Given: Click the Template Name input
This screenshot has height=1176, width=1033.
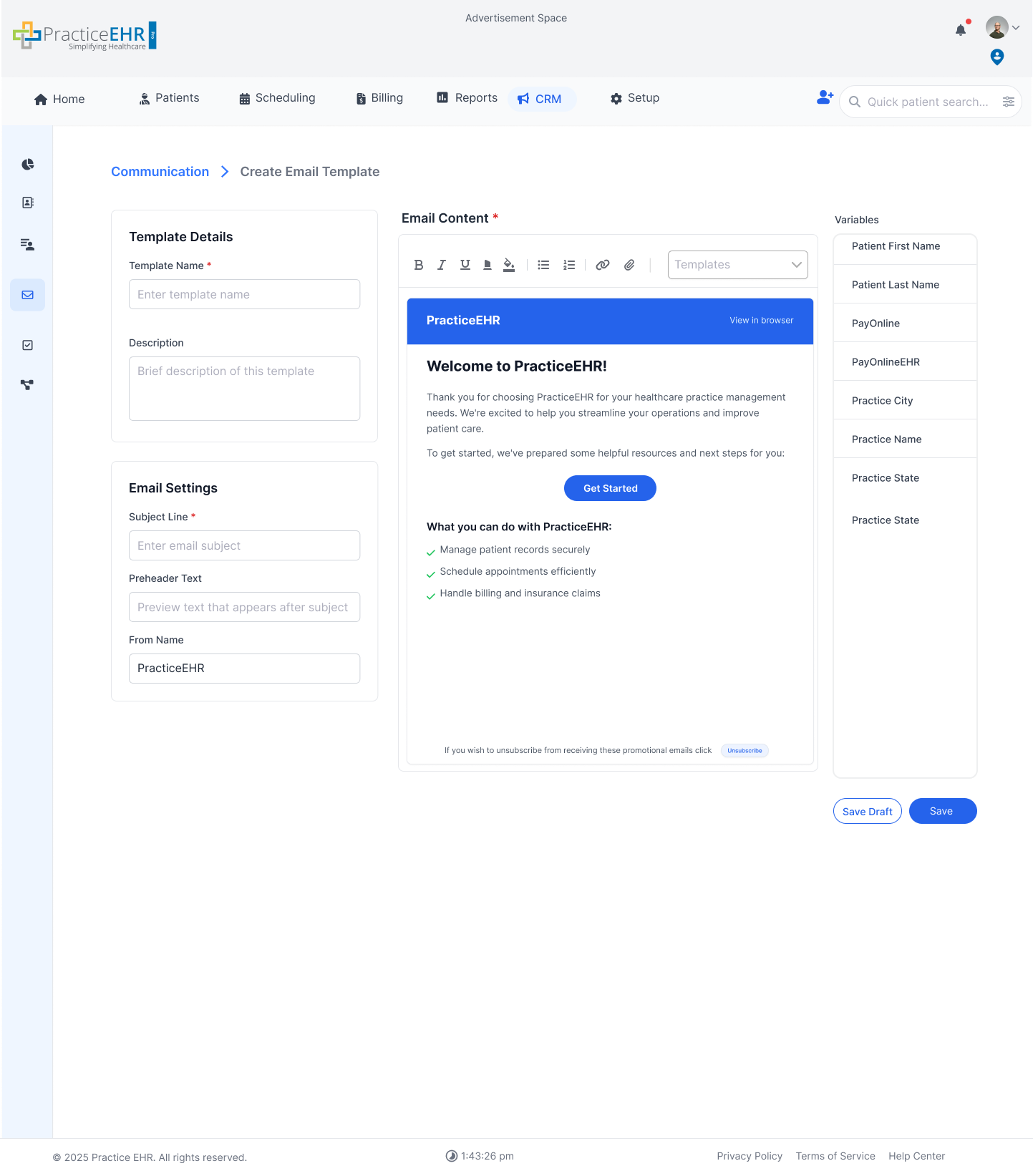Looking at the screenshot, I should tap(244, 294).
